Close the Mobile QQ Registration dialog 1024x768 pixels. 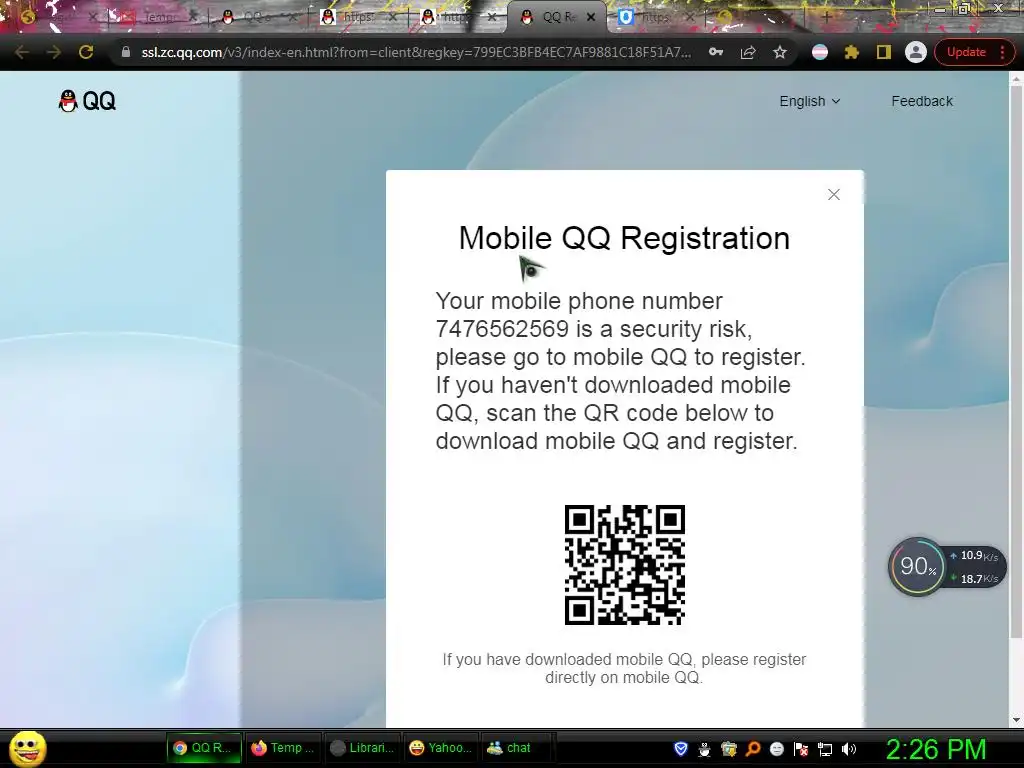[833, 195]
